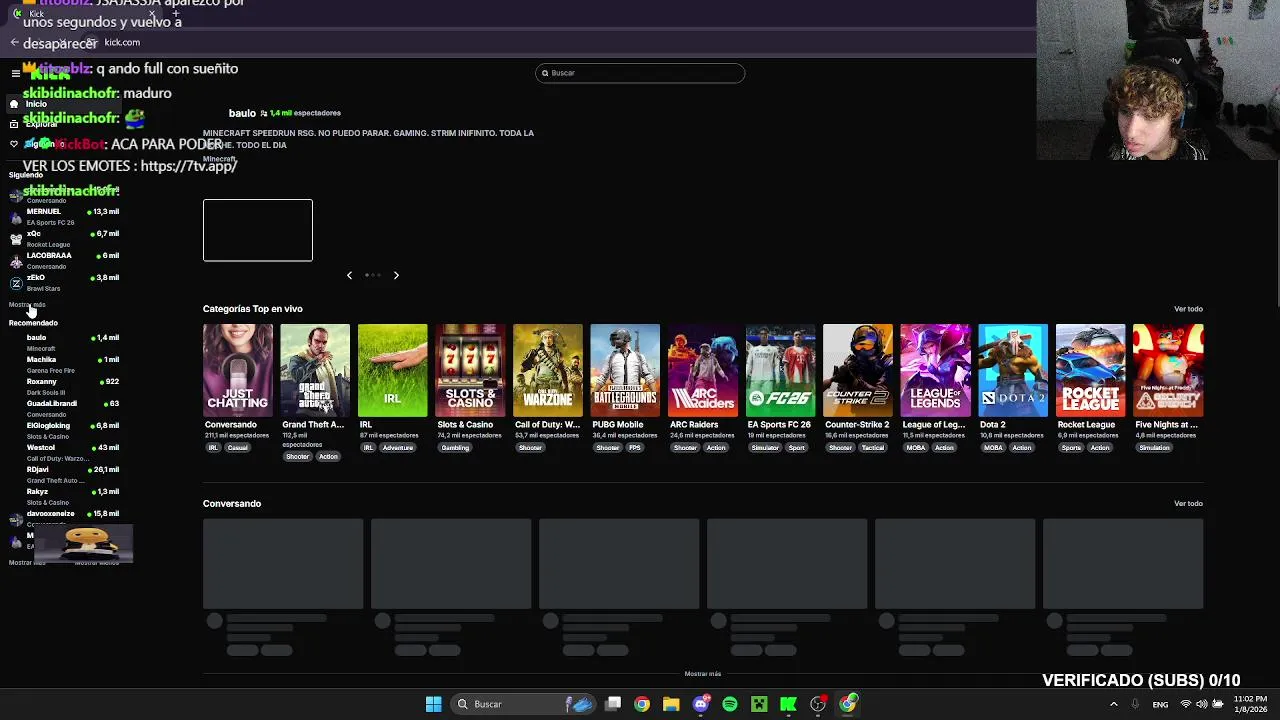Open Just Chatting category card
The width and height of the screenshot is (1280, 720).
coord(237,370)
